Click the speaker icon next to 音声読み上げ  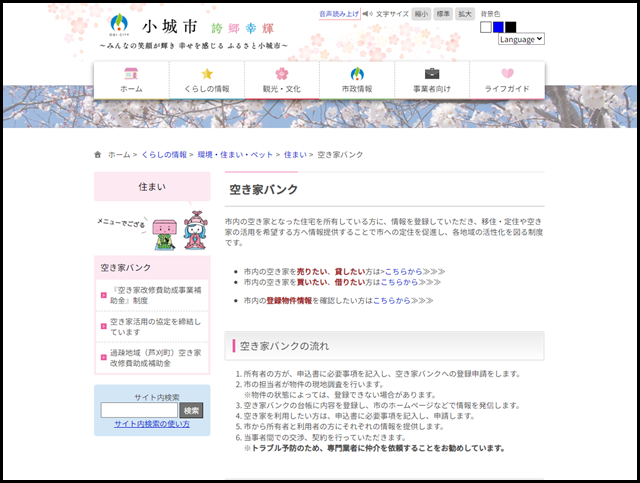click(367, 14)
